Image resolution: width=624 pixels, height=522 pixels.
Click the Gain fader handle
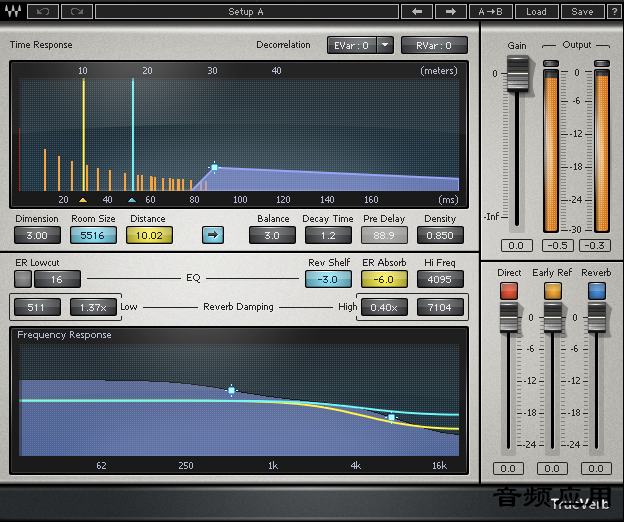click(517, 73)
